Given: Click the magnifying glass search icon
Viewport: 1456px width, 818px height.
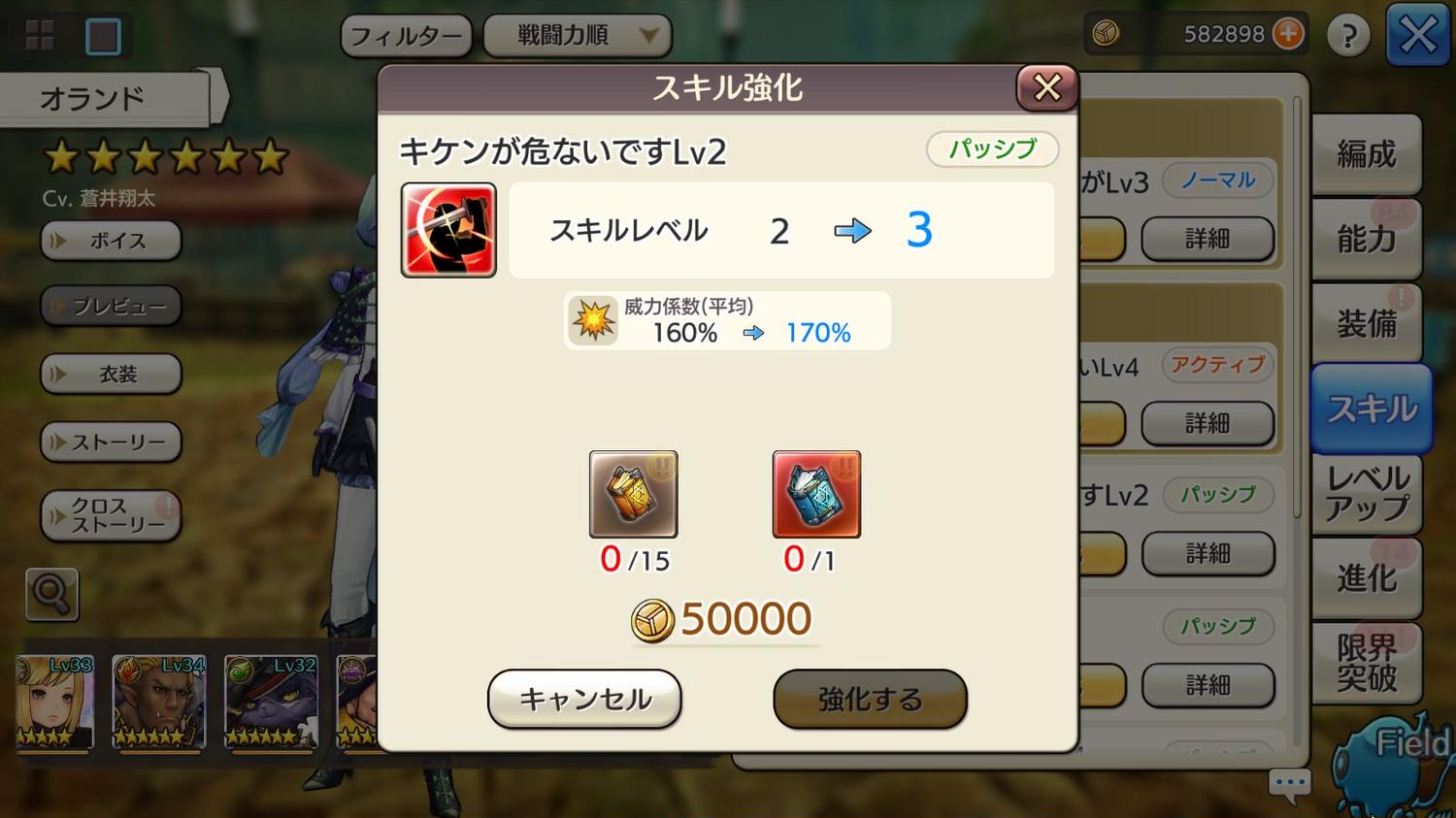Looking at the screenshot, I should 51,594.
